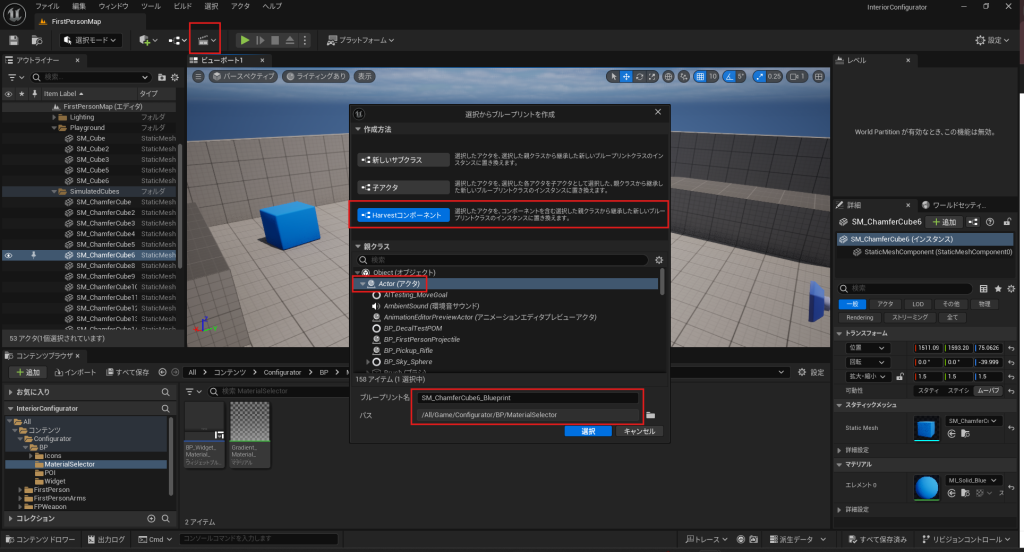The height and width of the screenshot is (552, 1024).
Task: Expand the Lighting folder in outliner
Action: click(x=53, y=117)
